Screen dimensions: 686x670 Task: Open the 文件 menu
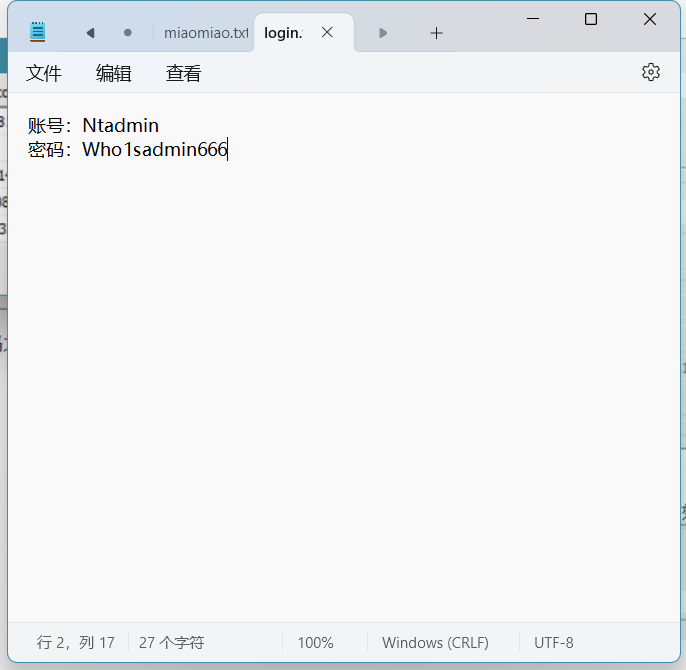pos(44,73)
